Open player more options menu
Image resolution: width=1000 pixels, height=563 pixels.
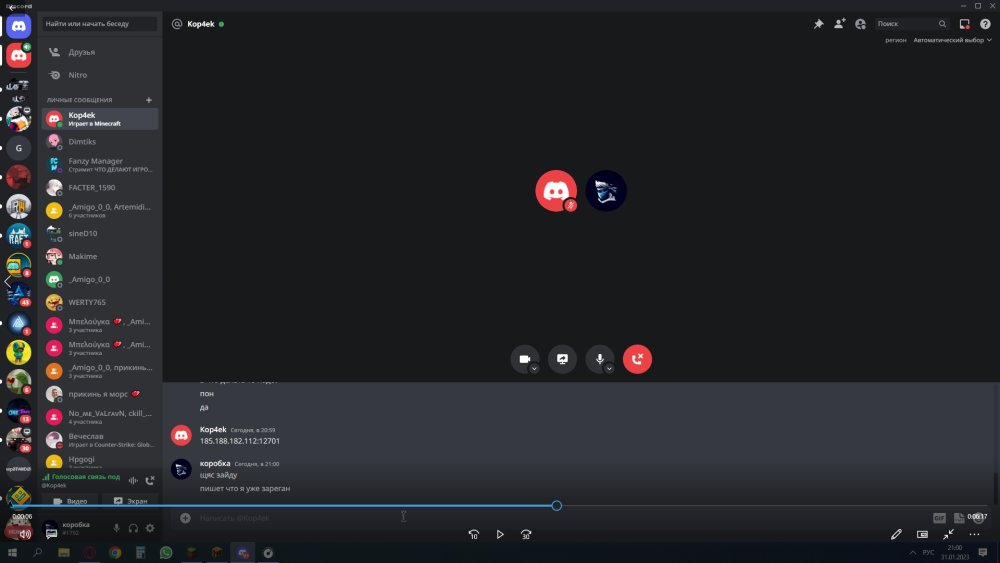point(974,534)
